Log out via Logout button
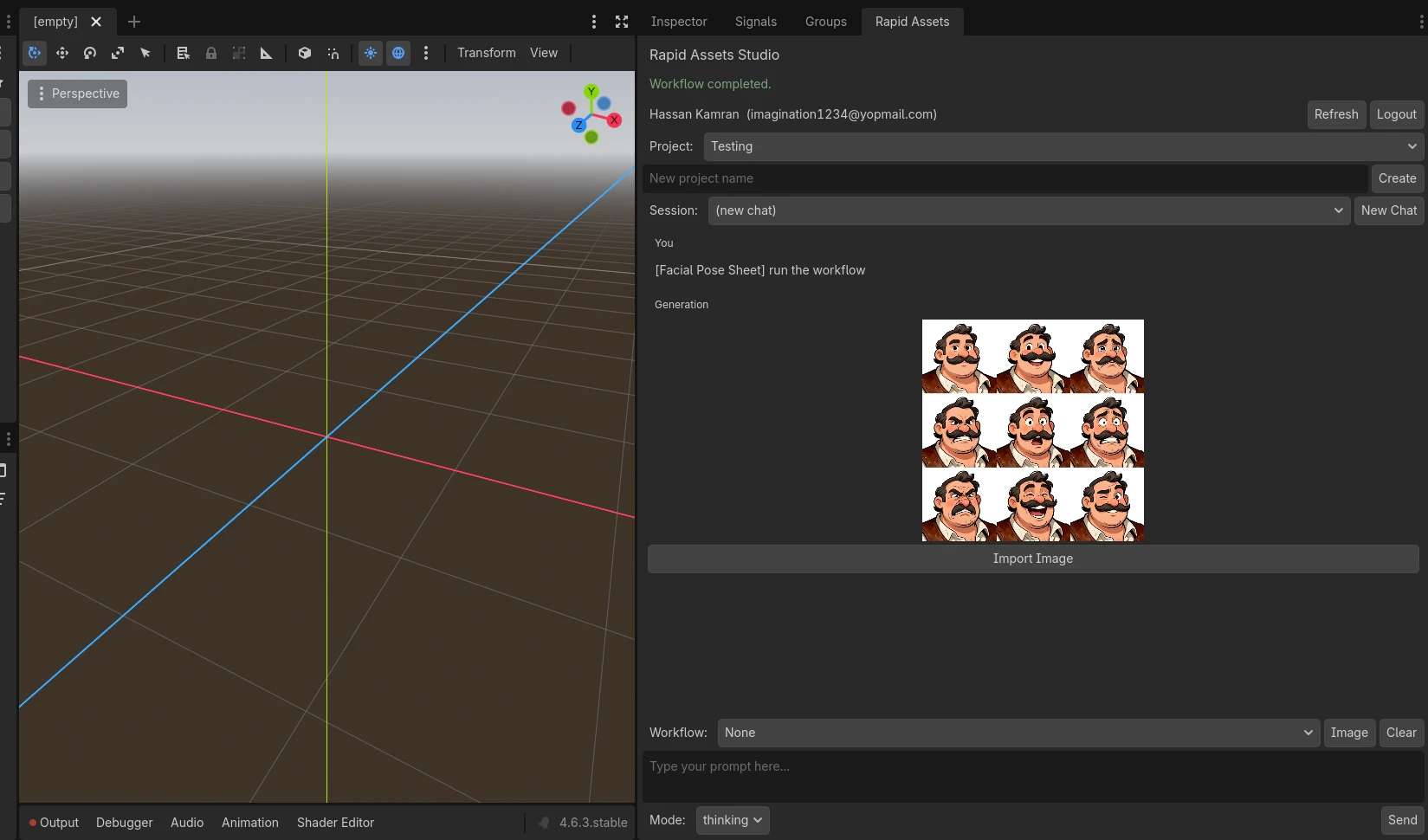Screen dimensions: 1428x840 1397,114
